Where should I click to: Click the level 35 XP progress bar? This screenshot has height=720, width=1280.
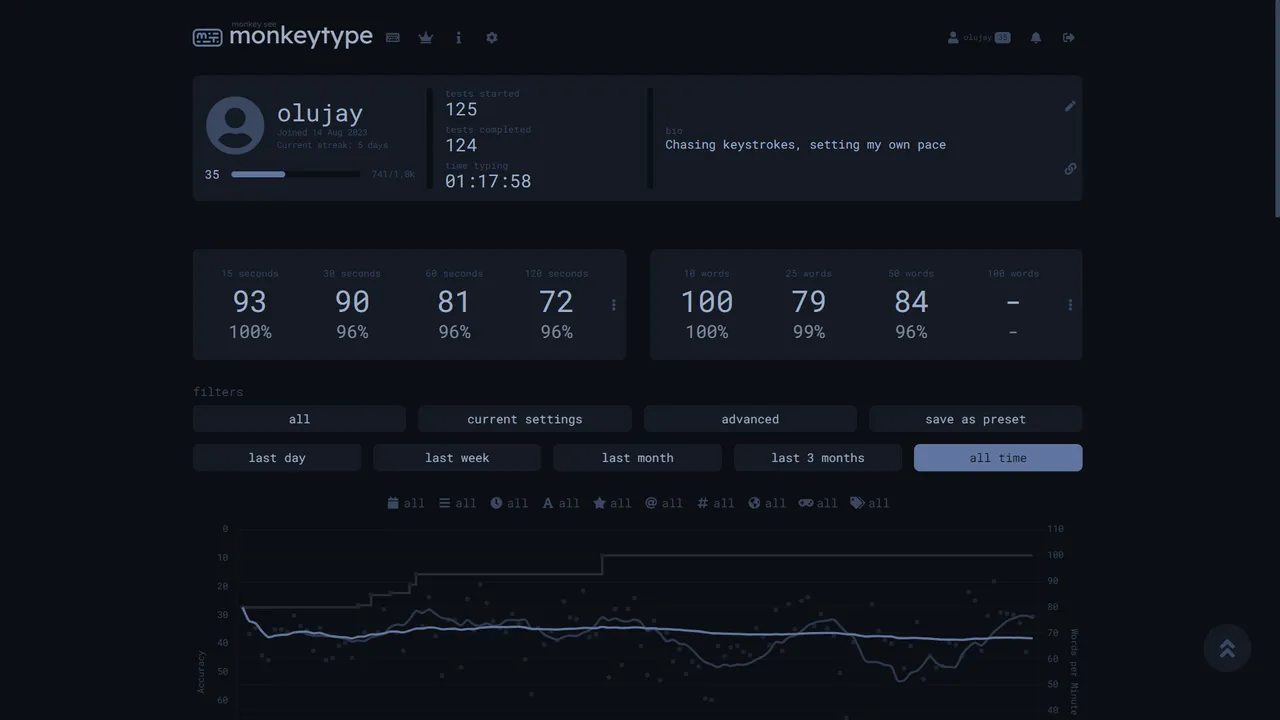coord(295,175)
